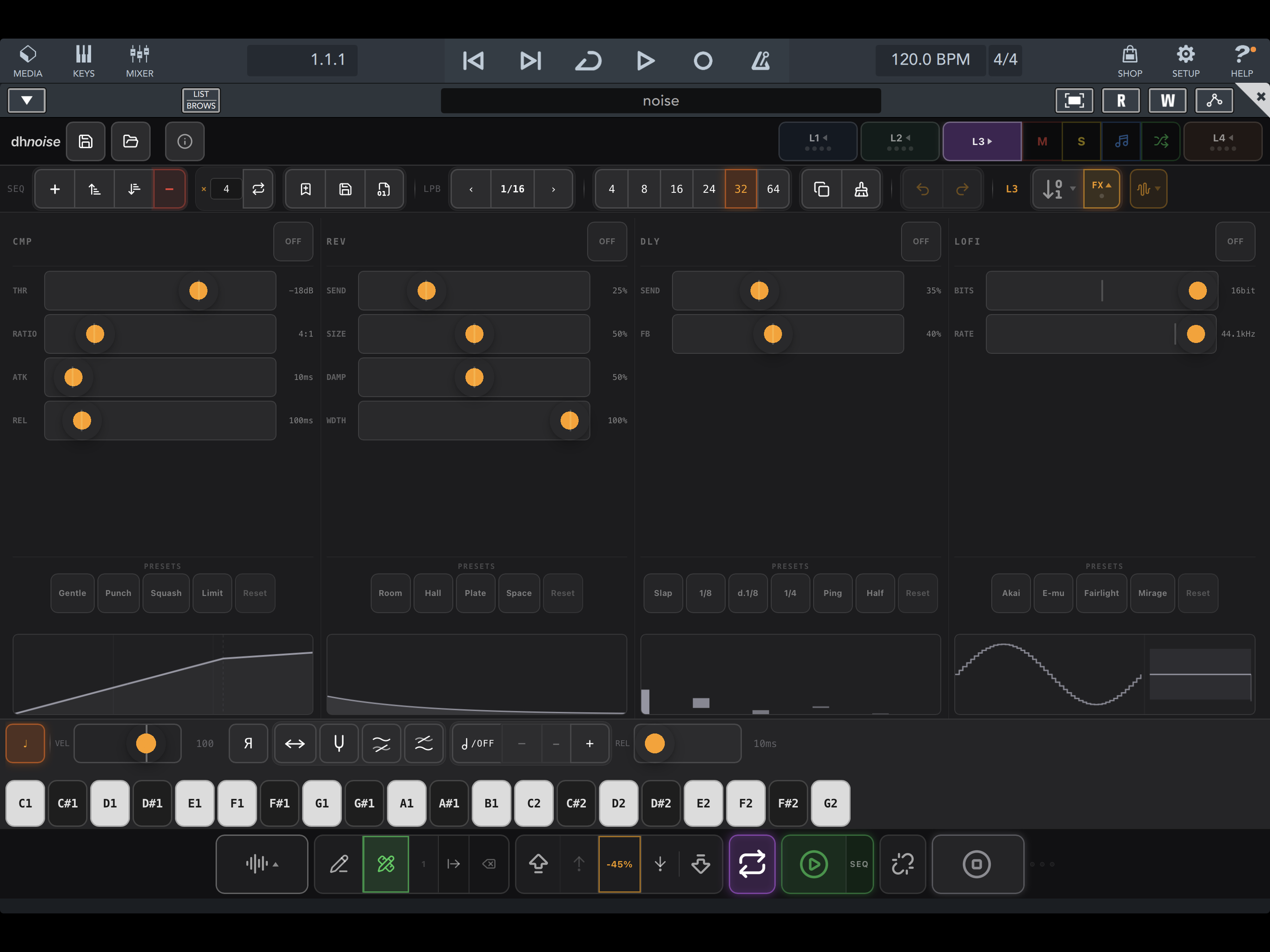
Task: Click the copy pattern icon
Action: 821,189
